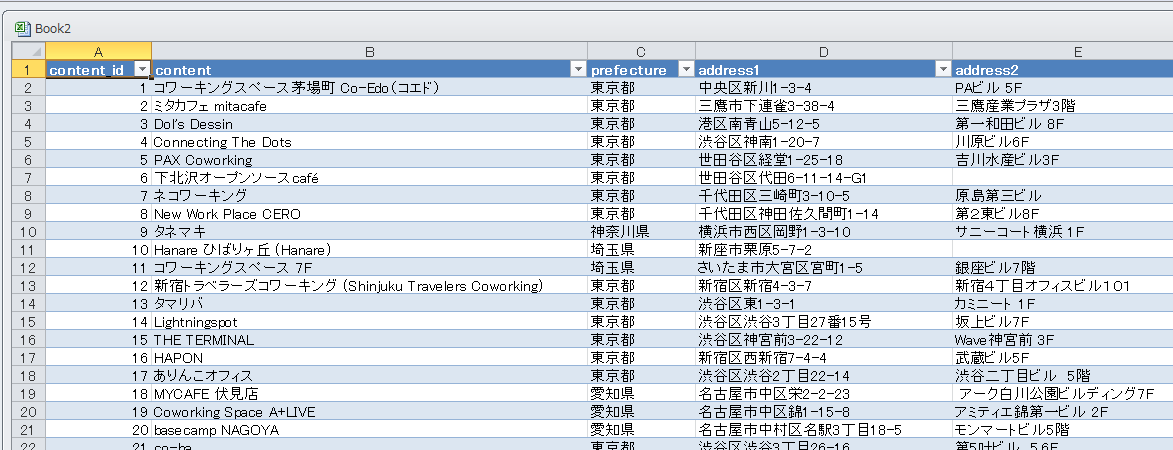Click cell 'basecamp NAGOYA'
Image resolution: width=1173 pixels, height=450 pixels.
point(370,428)
